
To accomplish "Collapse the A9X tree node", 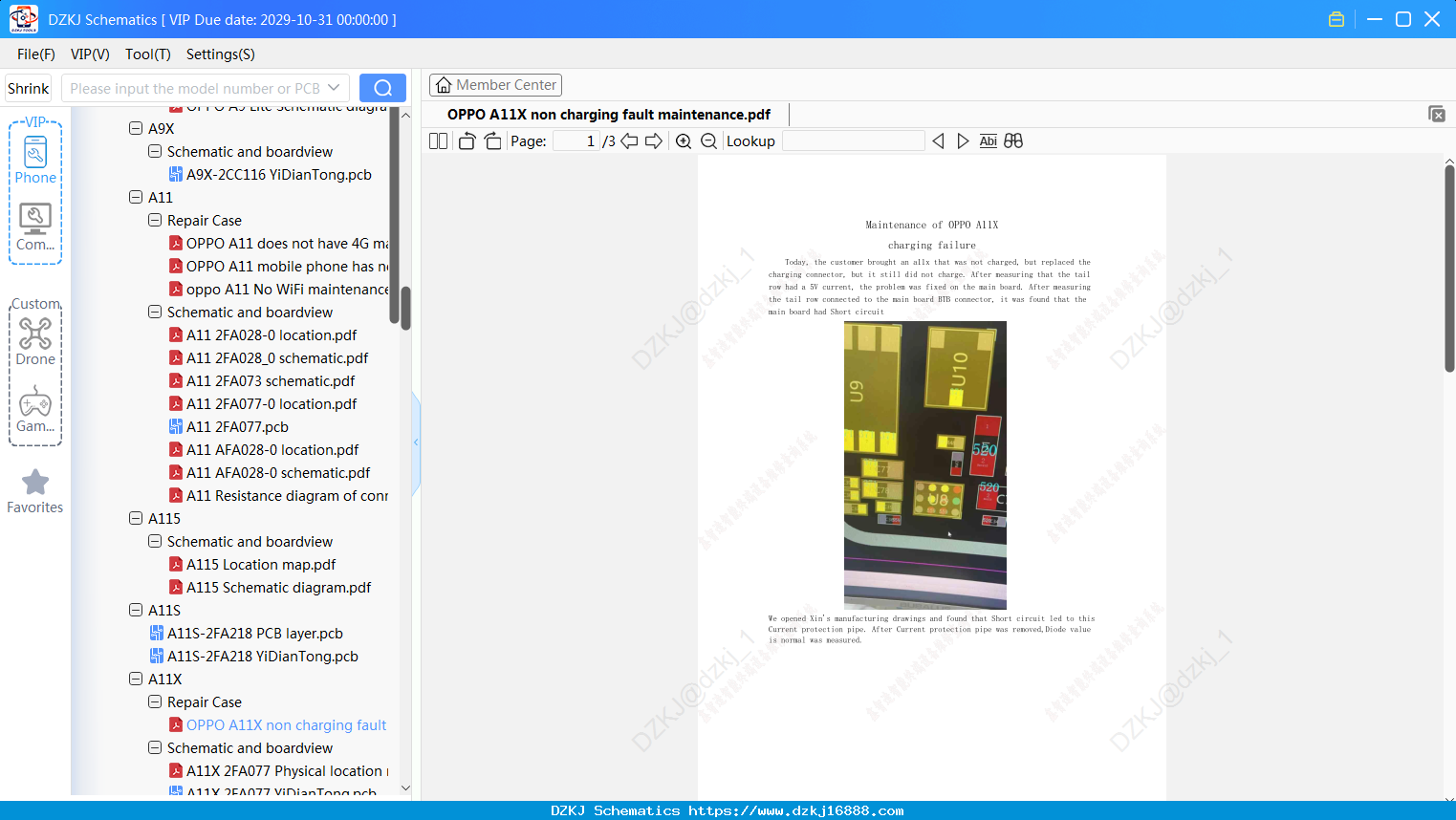I will coord(136,128).
